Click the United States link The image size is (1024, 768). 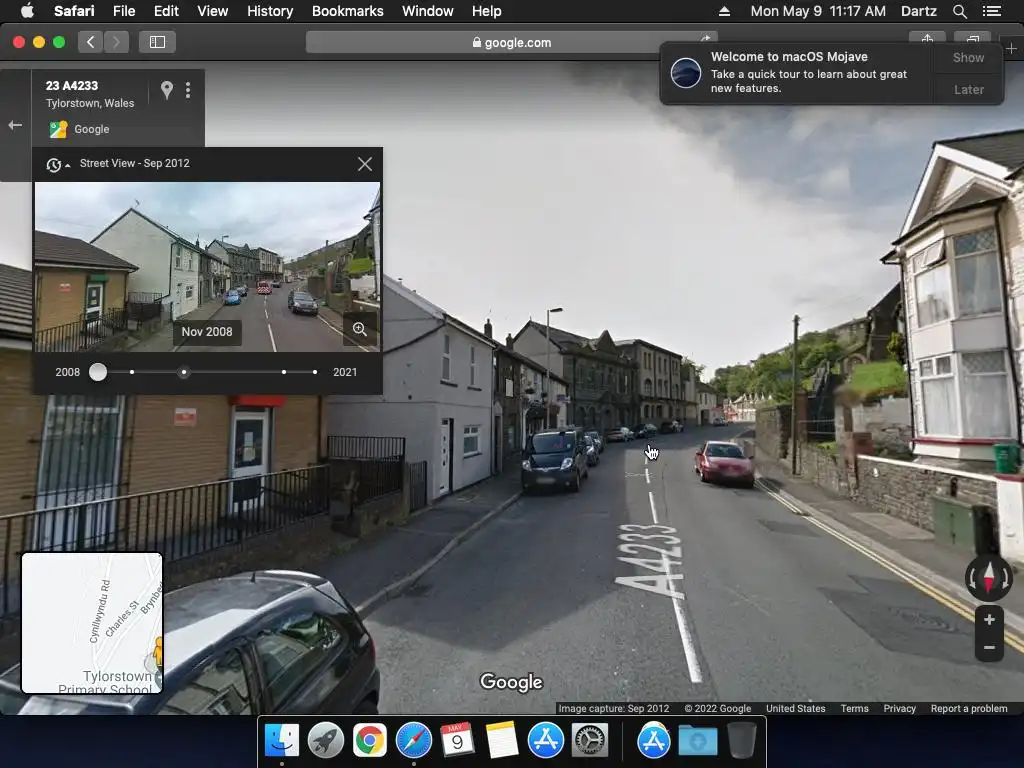click(795, 709)
